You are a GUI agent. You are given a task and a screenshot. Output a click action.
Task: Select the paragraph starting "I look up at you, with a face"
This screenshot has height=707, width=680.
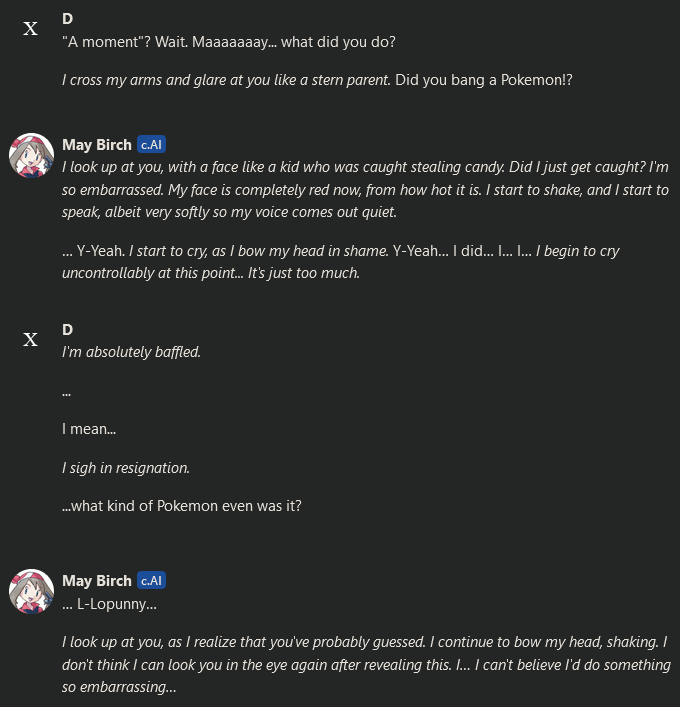[x=365, y=190]
